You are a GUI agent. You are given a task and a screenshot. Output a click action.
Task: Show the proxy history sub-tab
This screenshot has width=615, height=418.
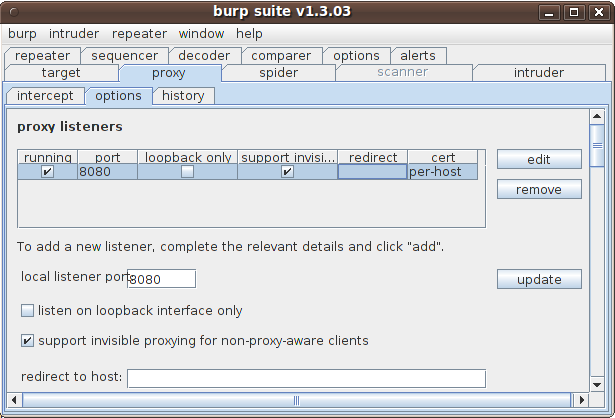(183, 96)
